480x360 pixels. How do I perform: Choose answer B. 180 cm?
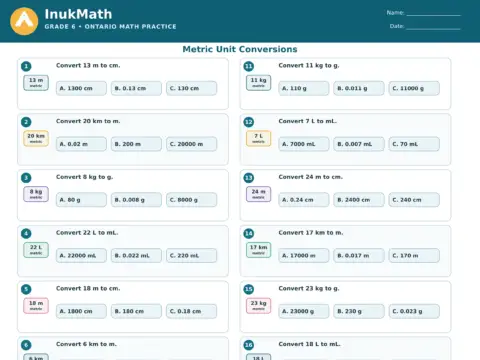pyautogui.click(x=136, y=311)
